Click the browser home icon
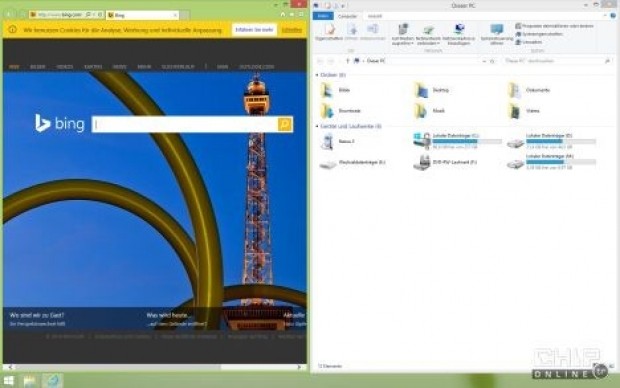Image resolution: width=620 pixels, height=388 pixels. (283, 15)
